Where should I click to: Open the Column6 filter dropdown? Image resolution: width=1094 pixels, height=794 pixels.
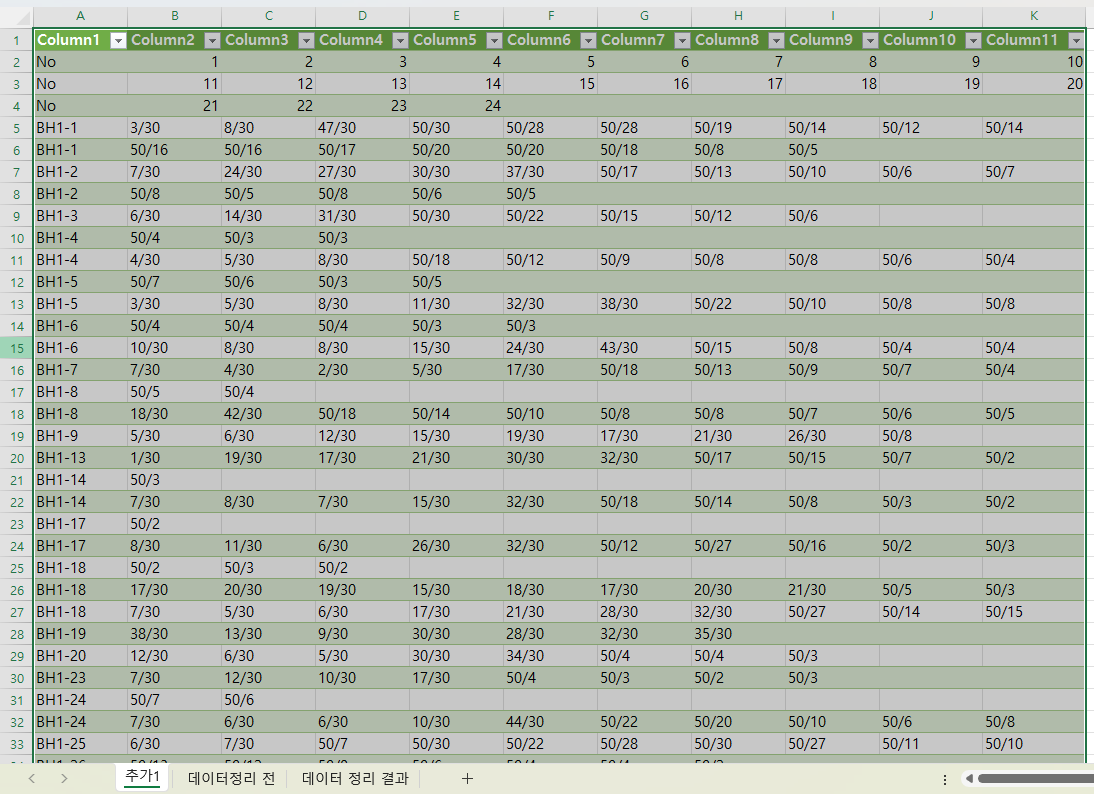click(588, 40)
